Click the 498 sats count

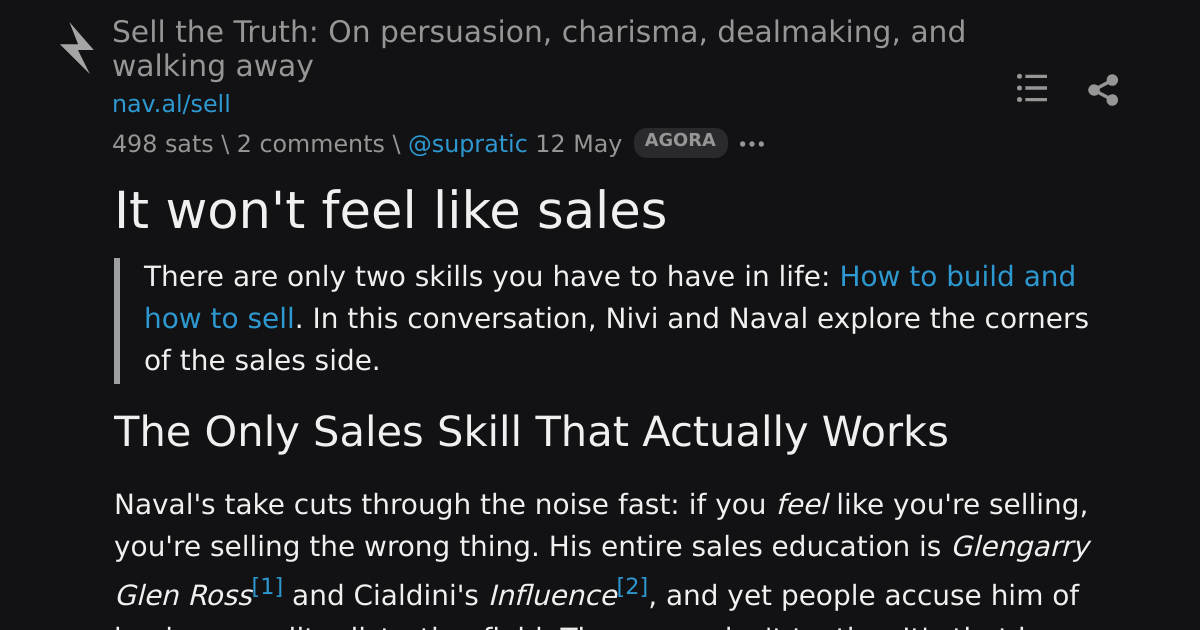(x=163, y=144)
